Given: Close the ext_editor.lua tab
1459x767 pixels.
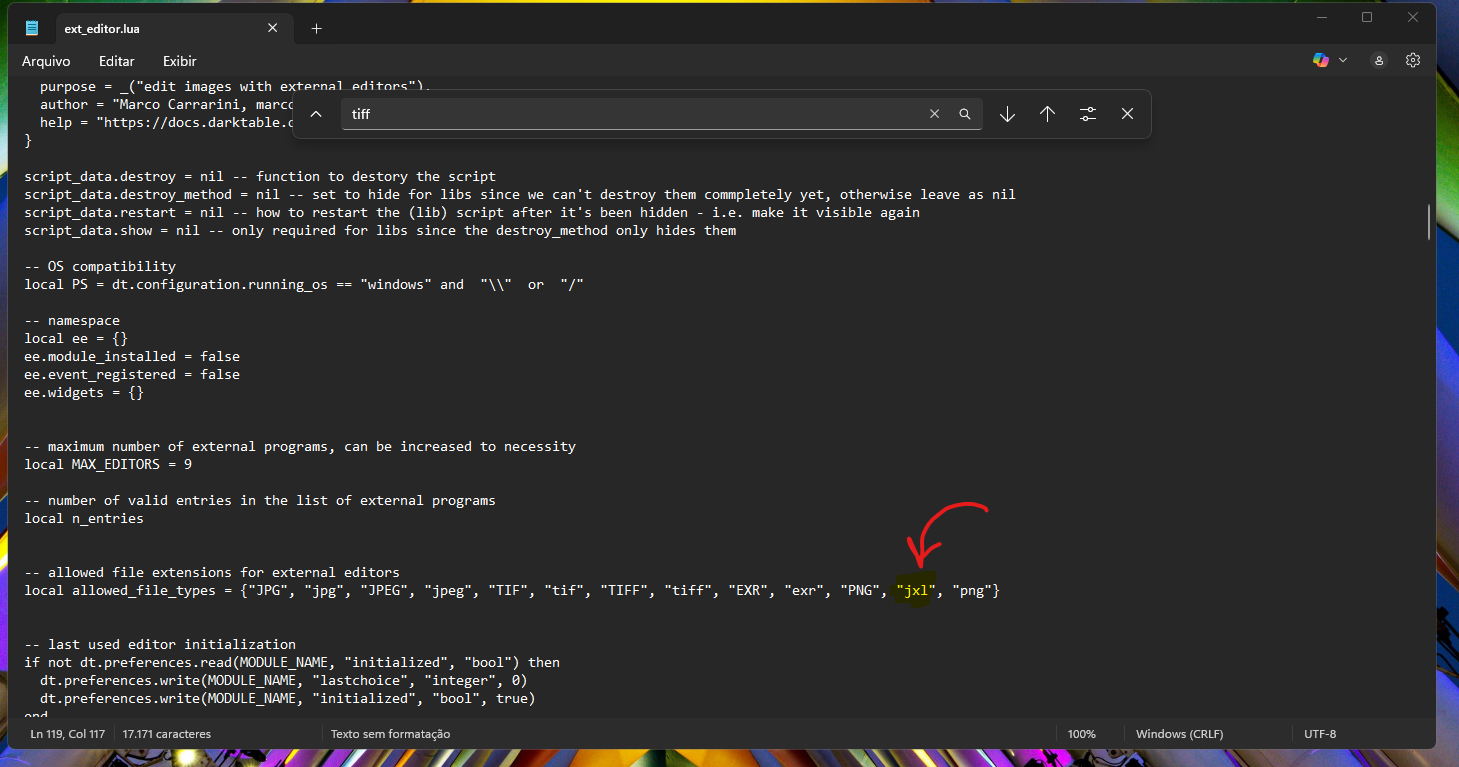Looking at the screenshot, I should [x=272, y=28].
